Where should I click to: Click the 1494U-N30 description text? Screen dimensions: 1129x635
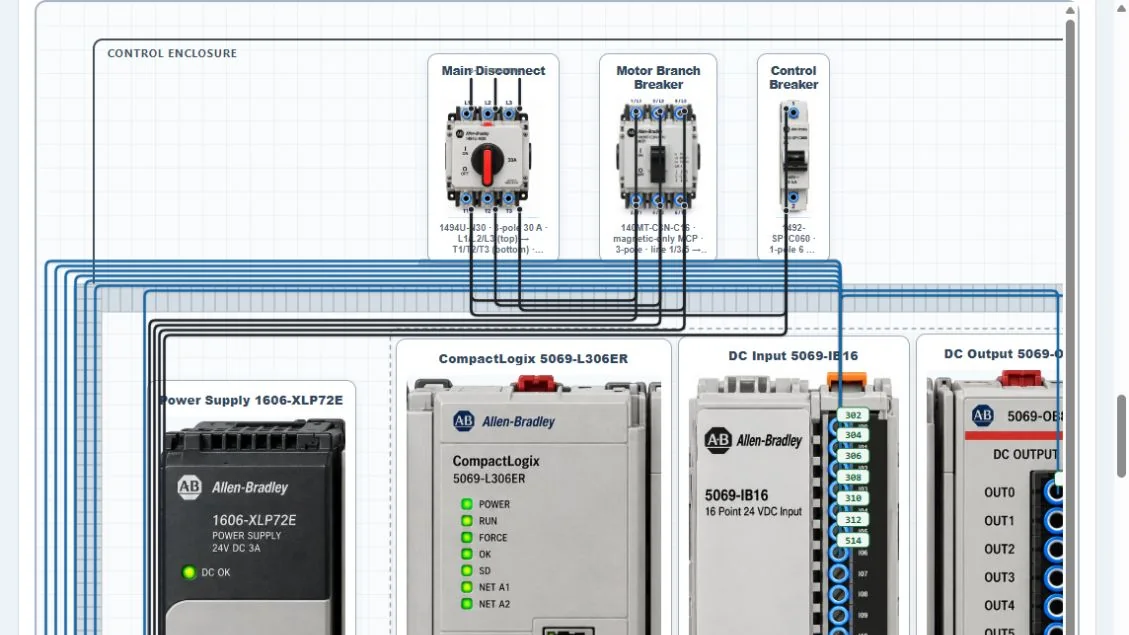click(x=493, y=238)
